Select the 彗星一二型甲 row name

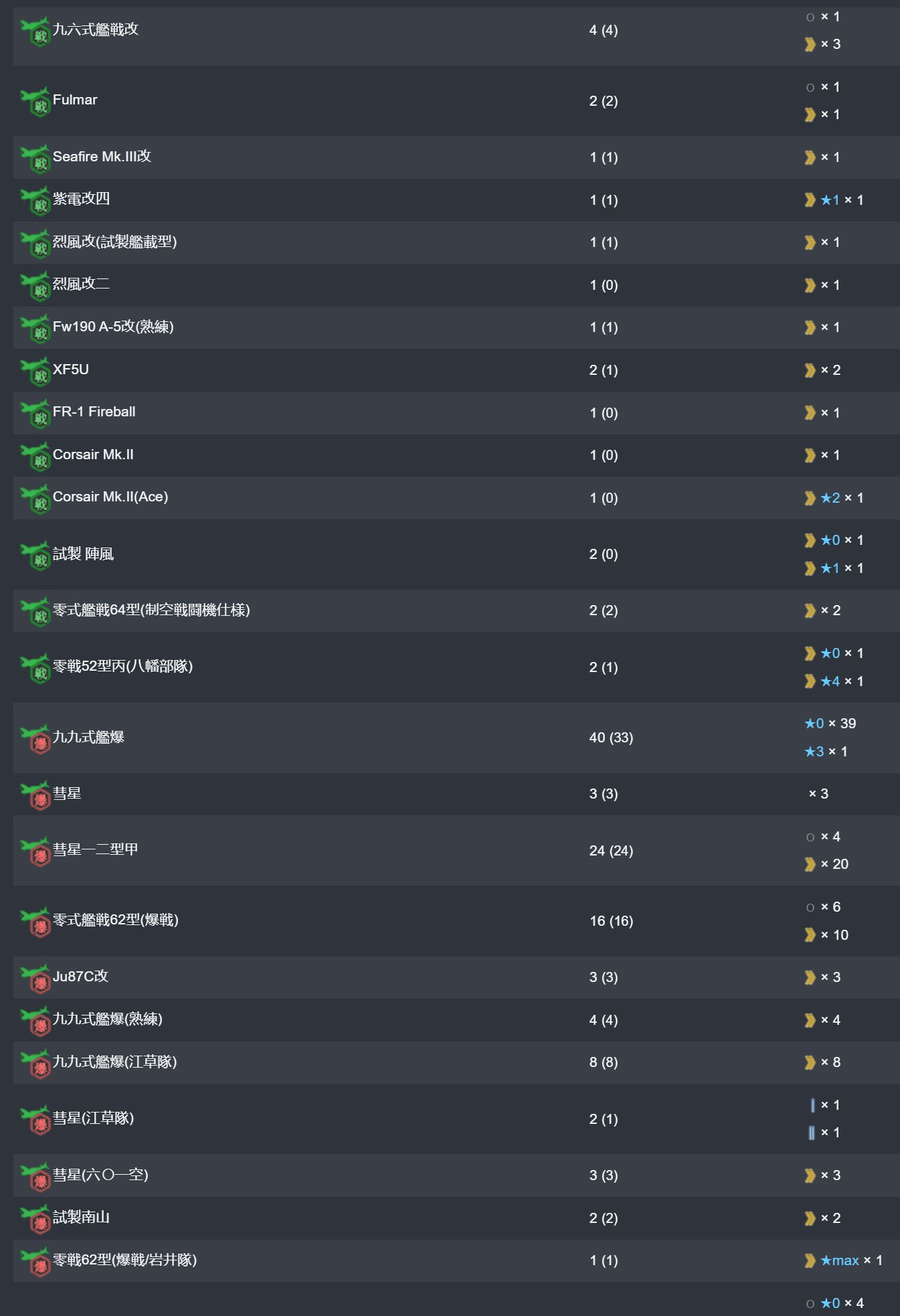pyautogui.click(x=96, y=849)
